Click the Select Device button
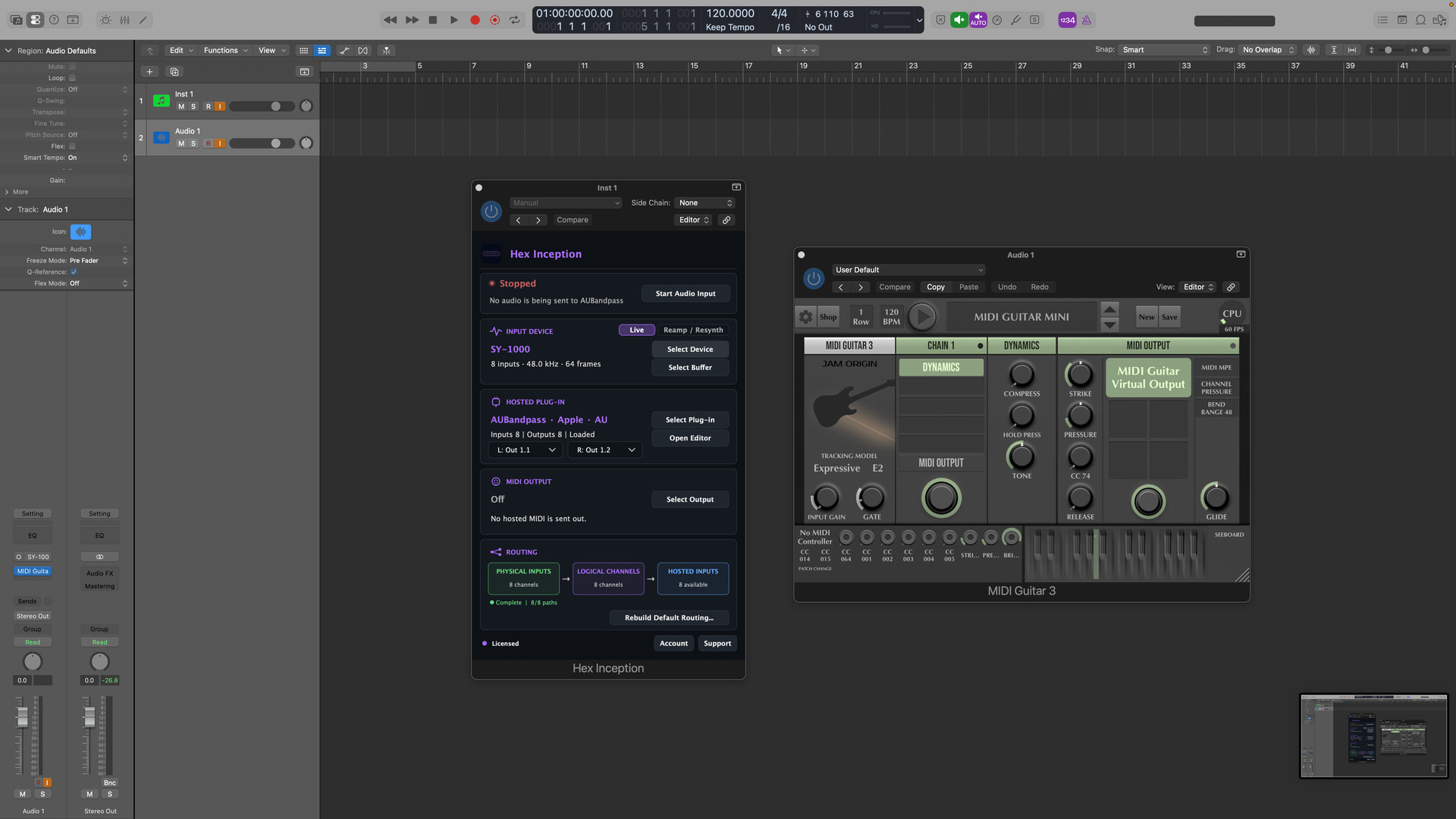This screenshot has height=819, width=1456. 690,350
